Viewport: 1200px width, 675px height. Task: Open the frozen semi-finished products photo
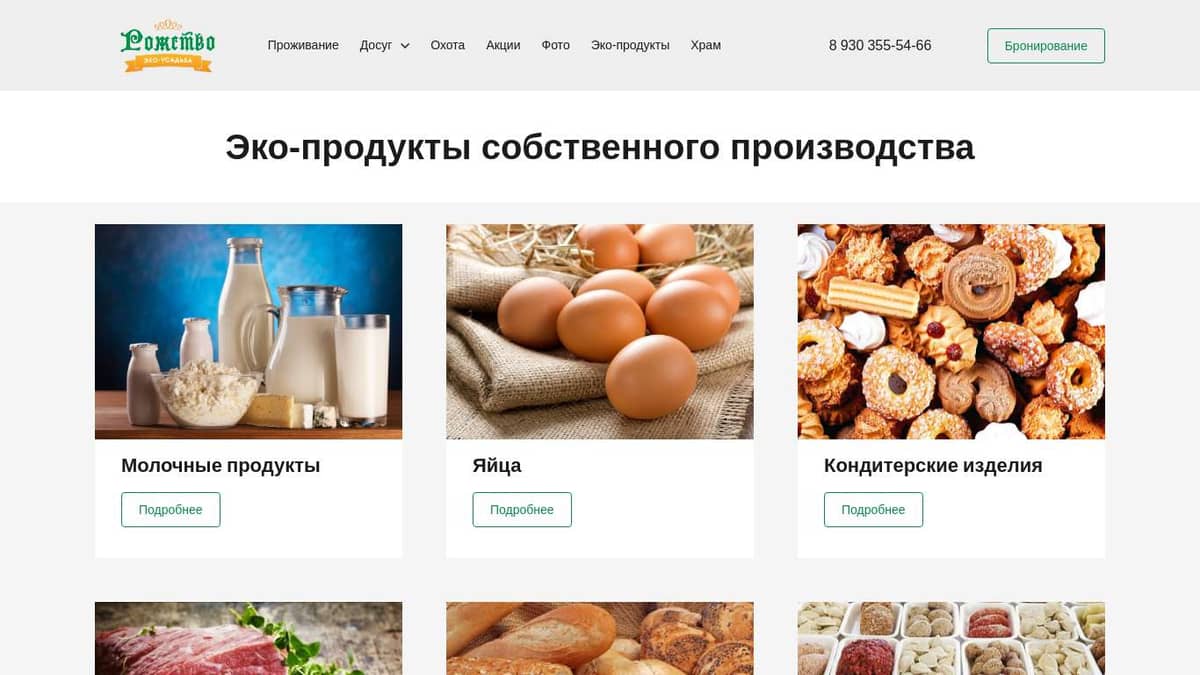click(951, 639)
